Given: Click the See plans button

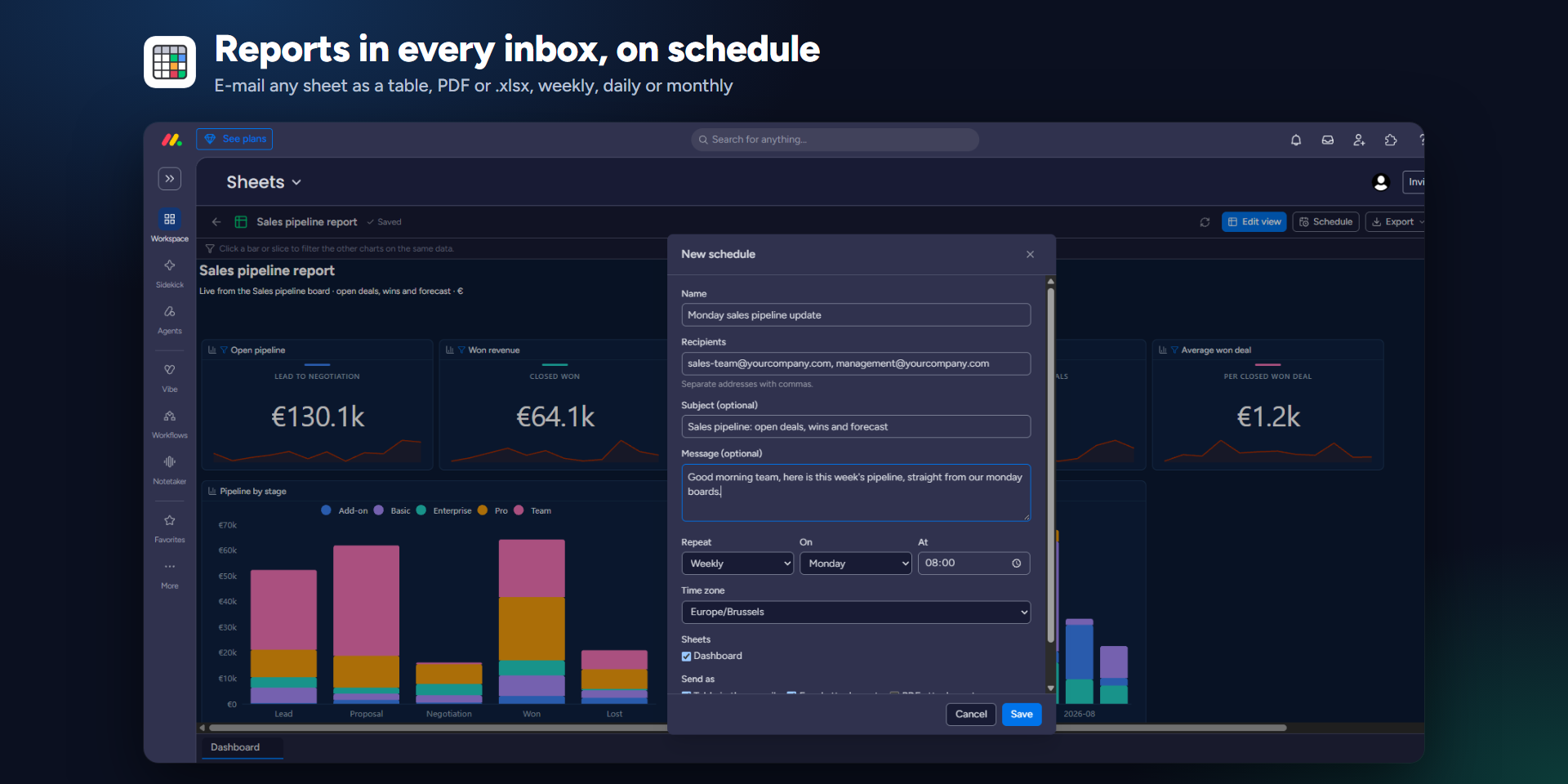Looking at the screenshot, I should click(x=234, y=139).
